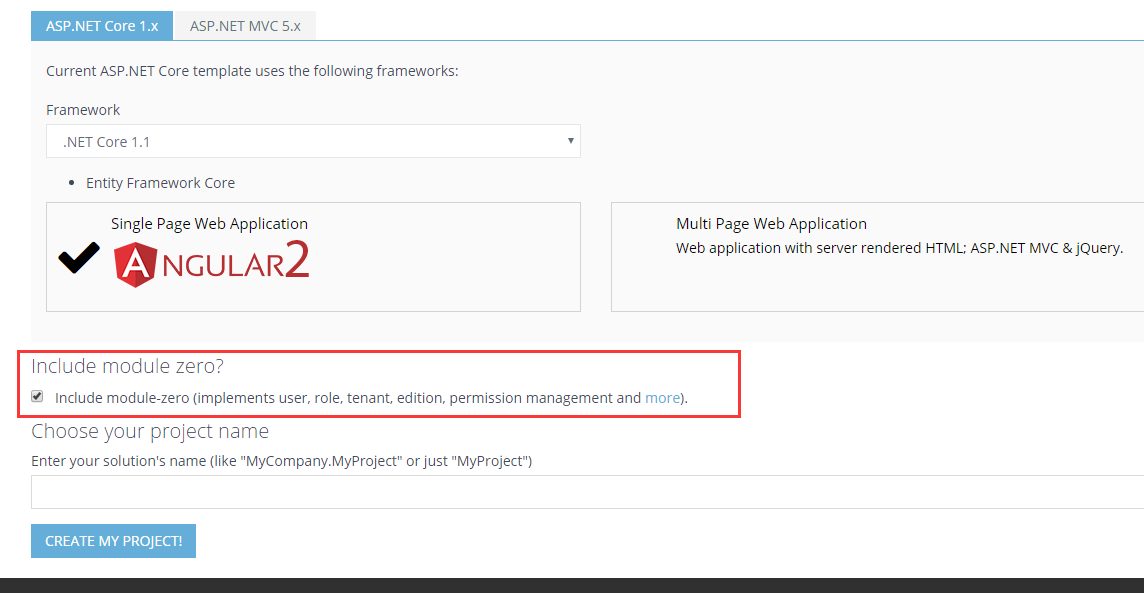Click the CREATE MY PROJECT! button
The height and width of the screenshot is (593, 1144).
click(113, 540)
